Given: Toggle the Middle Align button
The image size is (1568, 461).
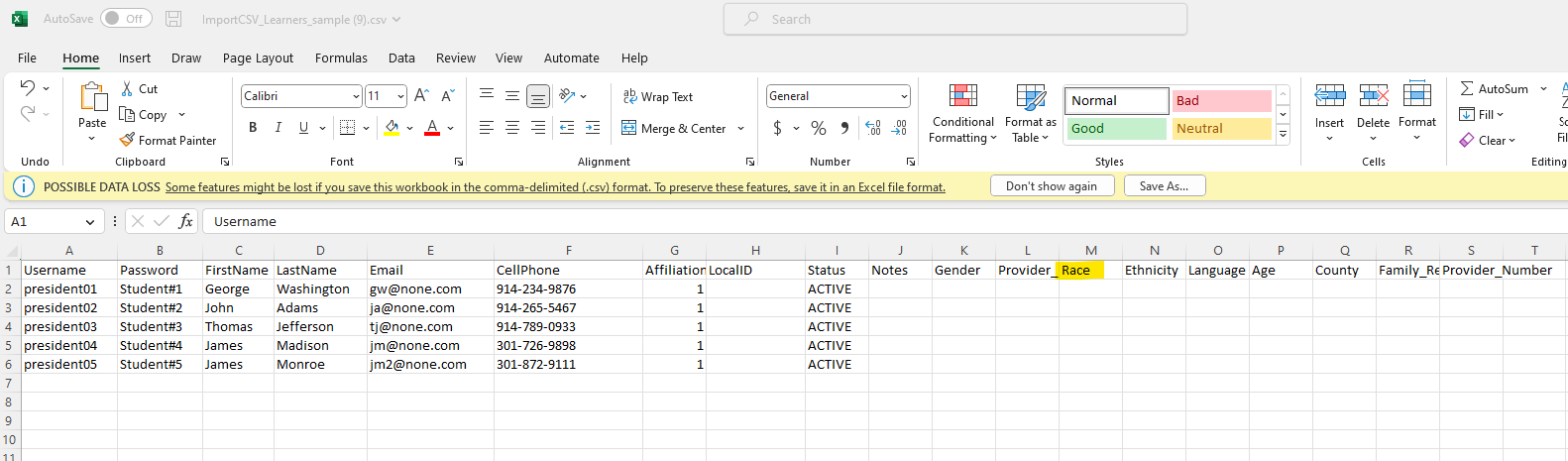Looking at the screenshot, I should [512, 96].
